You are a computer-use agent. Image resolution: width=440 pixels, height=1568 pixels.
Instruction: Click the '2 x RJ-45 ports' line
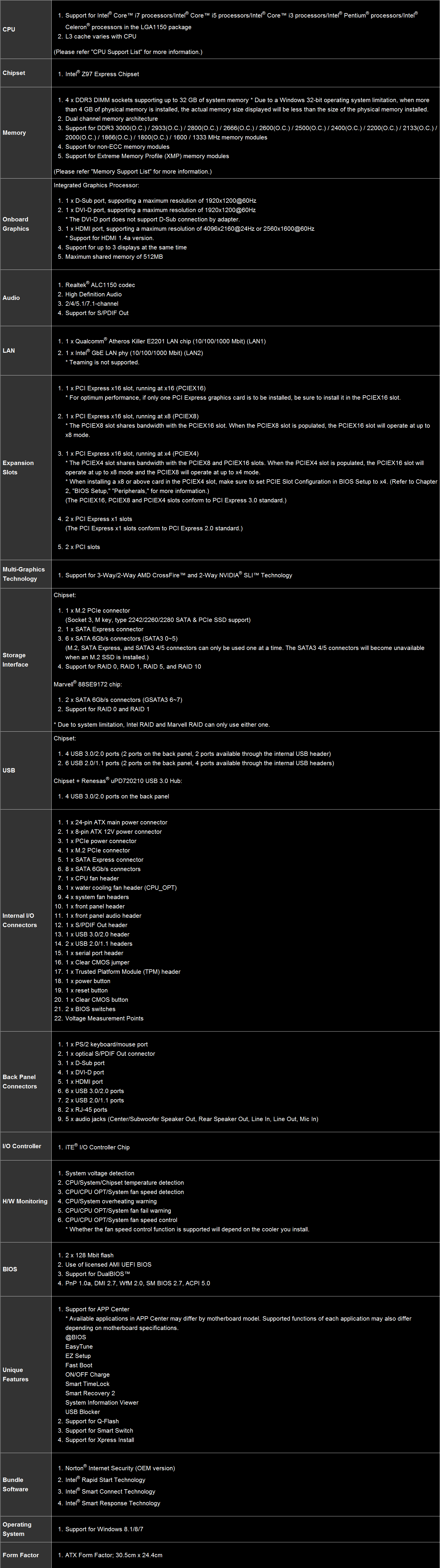(x=86, y=1110)
